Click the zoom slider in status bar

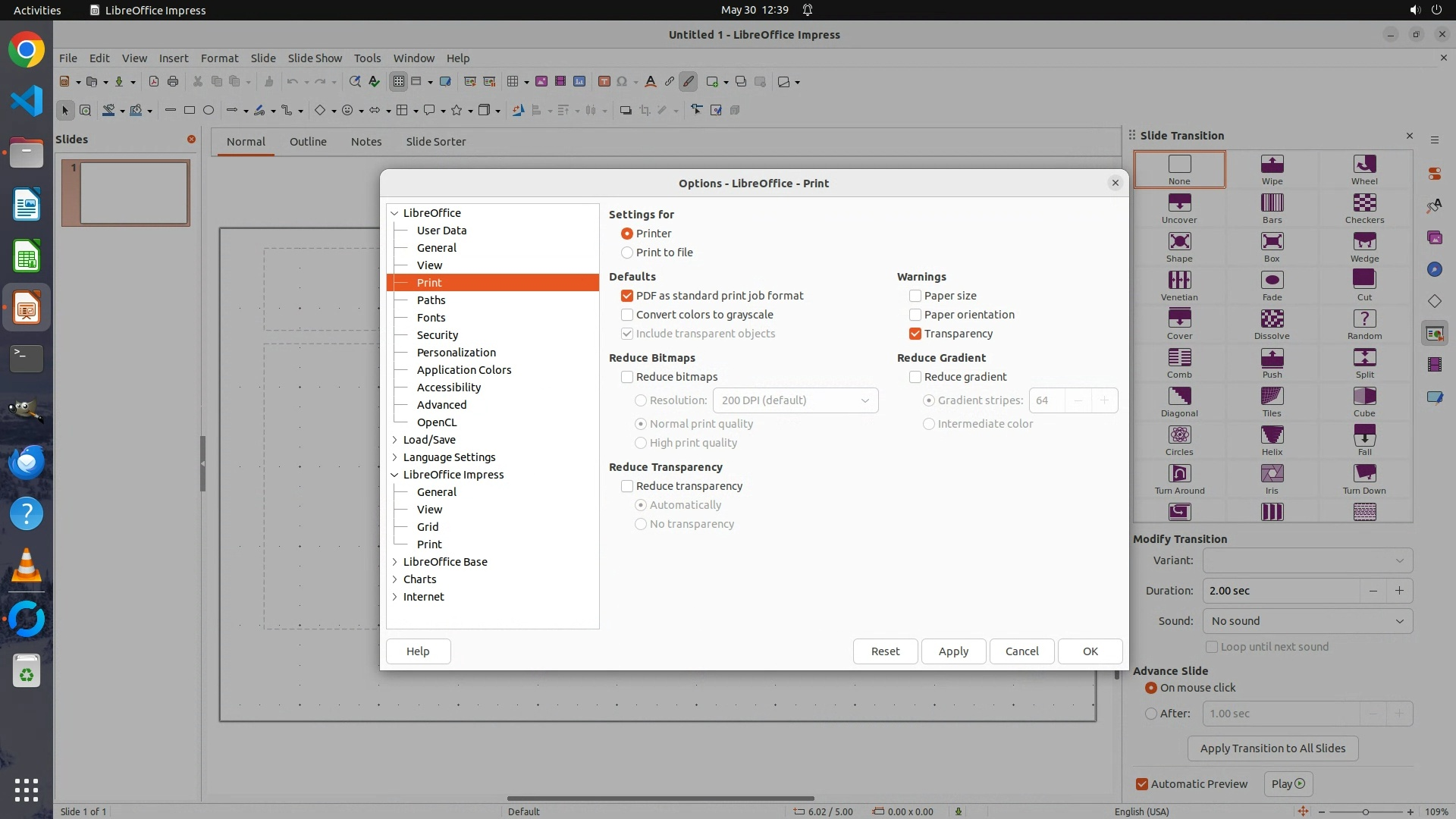point(1365,812)
